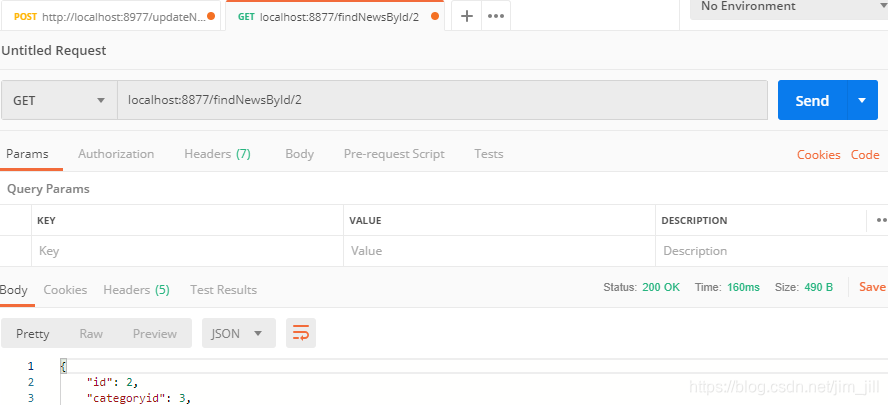
Task: Click the Description input cell
Action: pyautogui.click(x=771, y=251)
